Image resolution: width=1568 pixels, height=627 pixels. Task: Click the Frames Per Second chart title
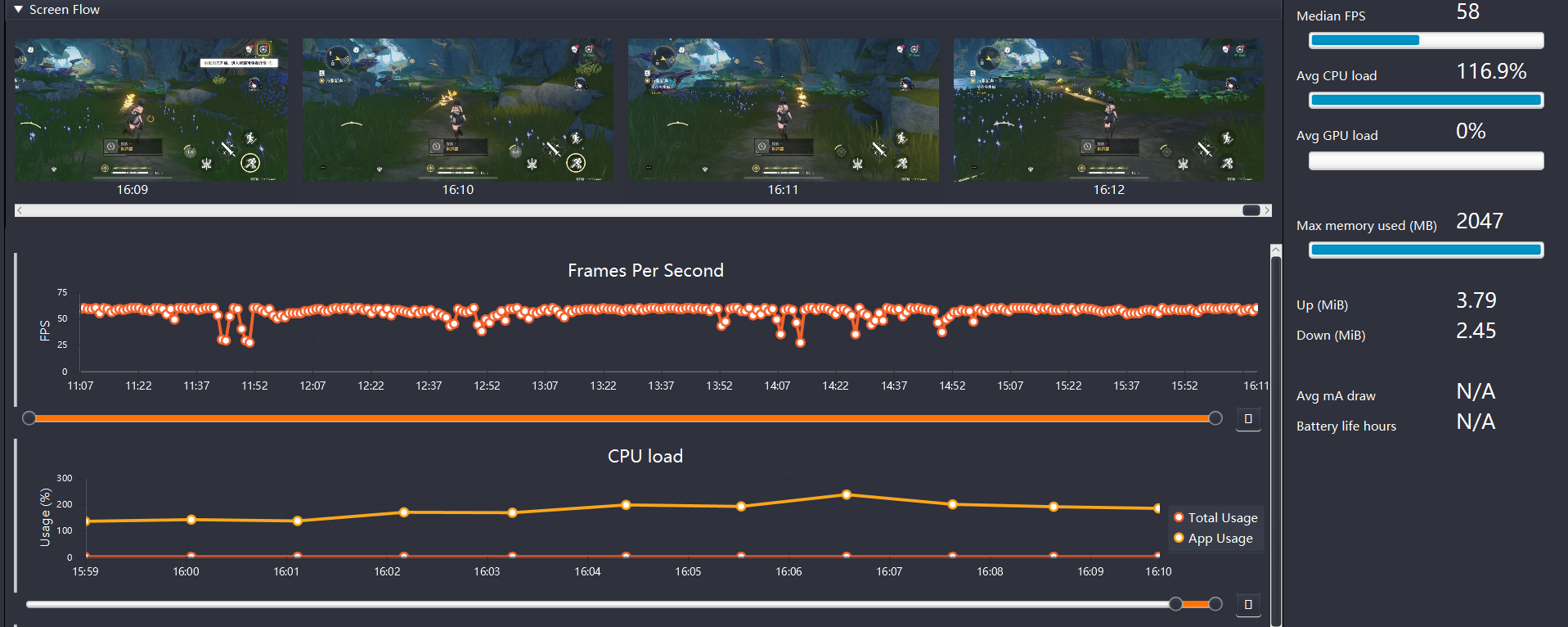[x=645, y=270]
